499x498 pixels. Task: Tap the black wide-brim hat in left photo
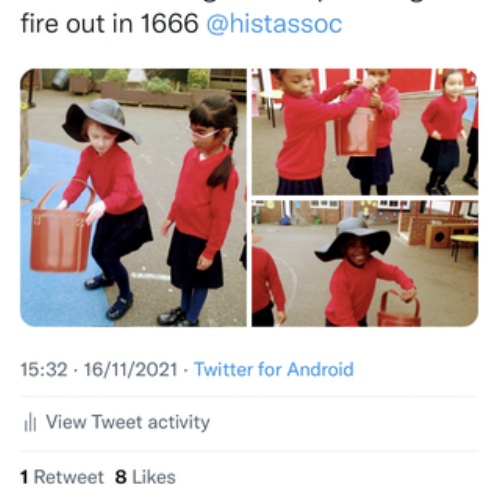tap(101, 121)
